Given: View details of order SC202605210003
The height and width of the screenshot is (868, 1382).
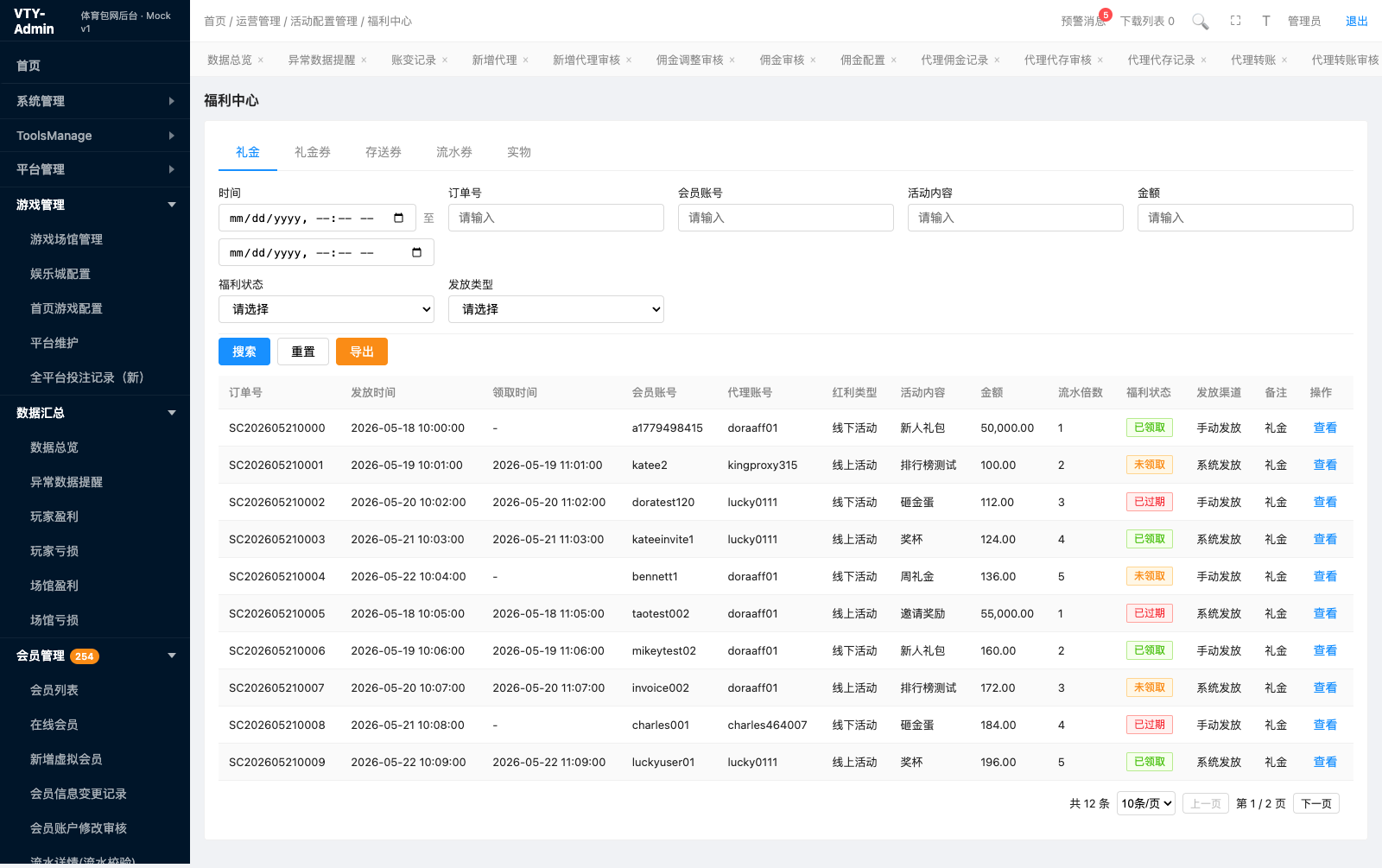Looking at the screenshot, I should click(x=1325, y=539).
